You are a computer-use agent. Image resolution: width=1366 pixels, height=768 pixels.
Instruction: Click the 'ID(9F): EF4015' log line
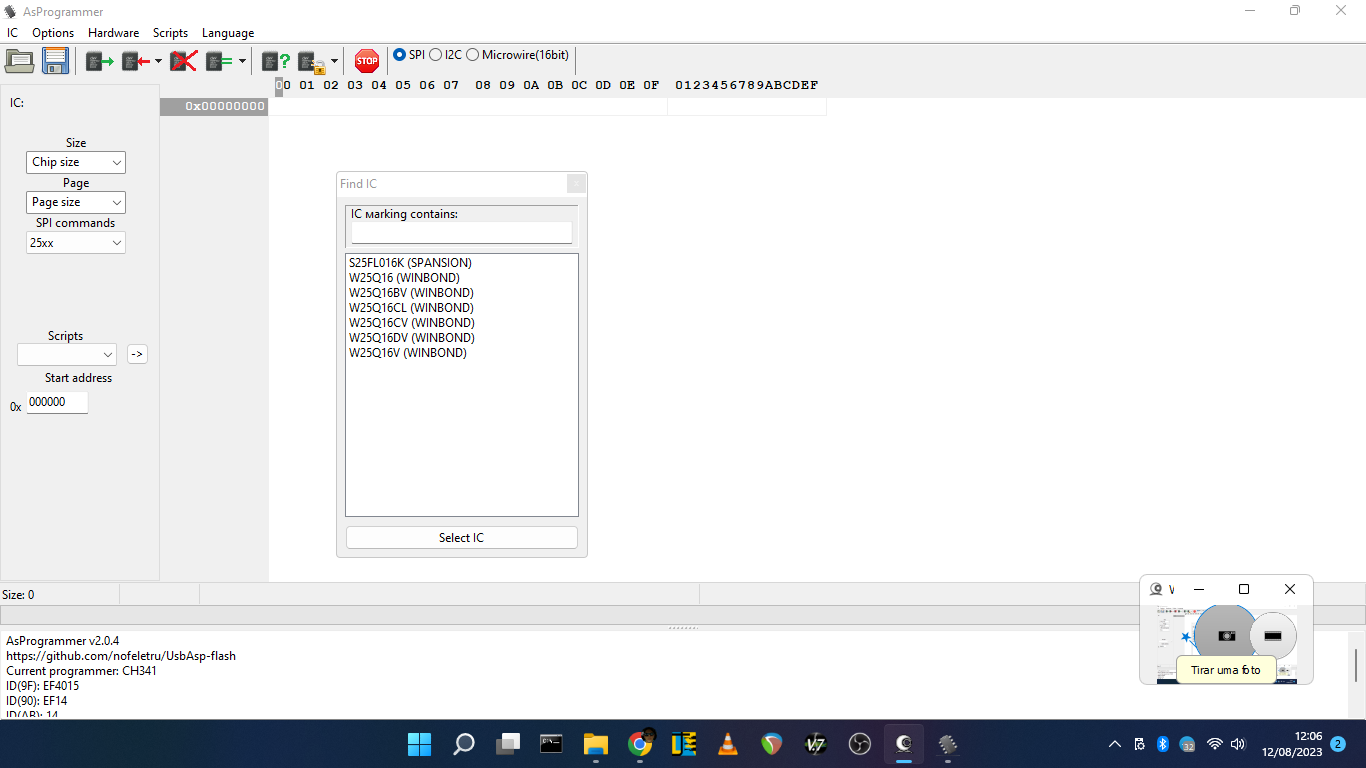[42, 686]
